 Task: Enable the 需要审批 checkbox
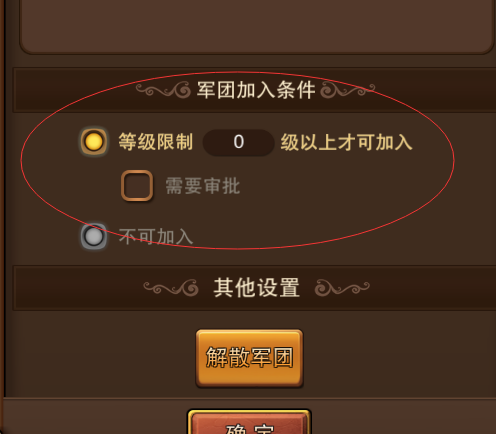(x=137, y=186)
